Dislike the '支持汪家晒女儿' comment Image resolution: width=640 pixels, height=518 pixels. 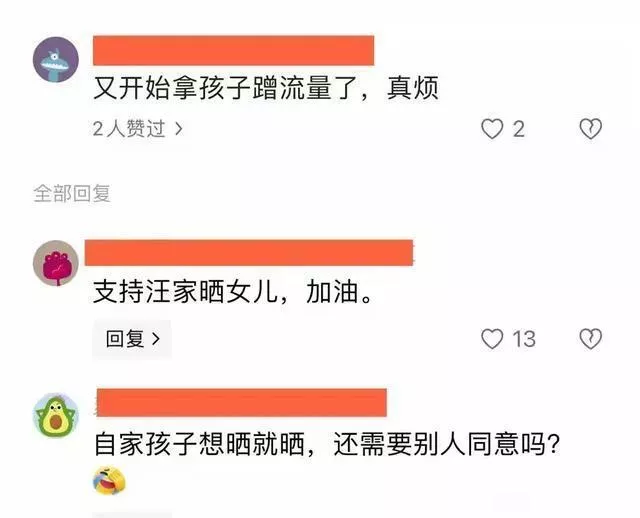click(591, 339)
